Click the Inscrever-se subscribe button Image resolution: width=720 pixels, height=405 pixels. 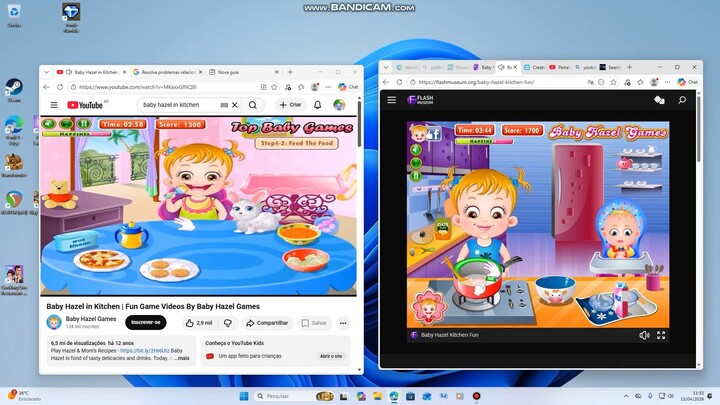coord(146,323)
